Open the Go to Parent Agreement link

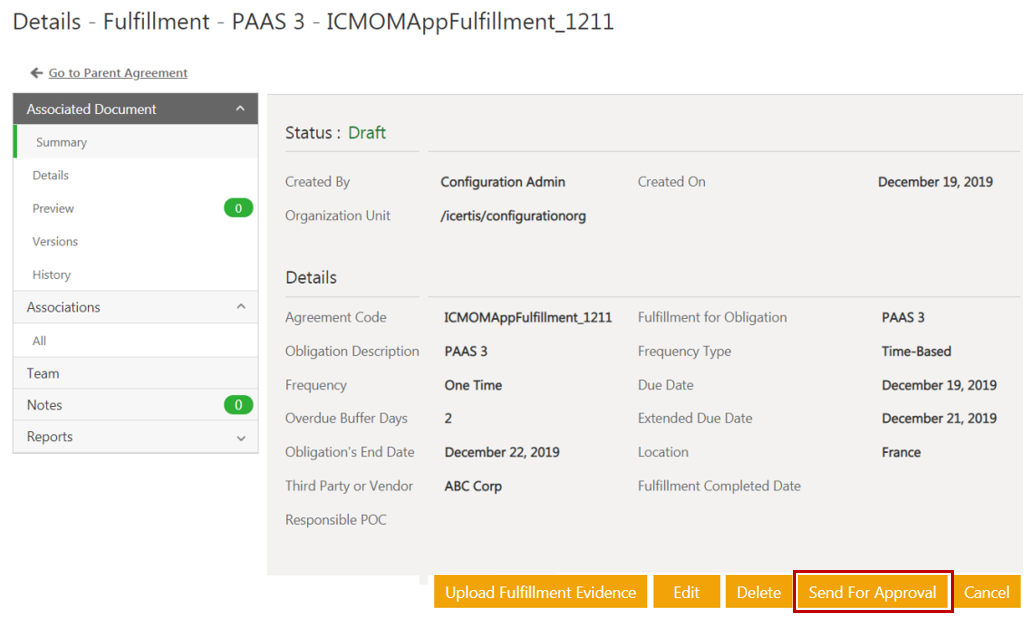click(x=118, y=73)
